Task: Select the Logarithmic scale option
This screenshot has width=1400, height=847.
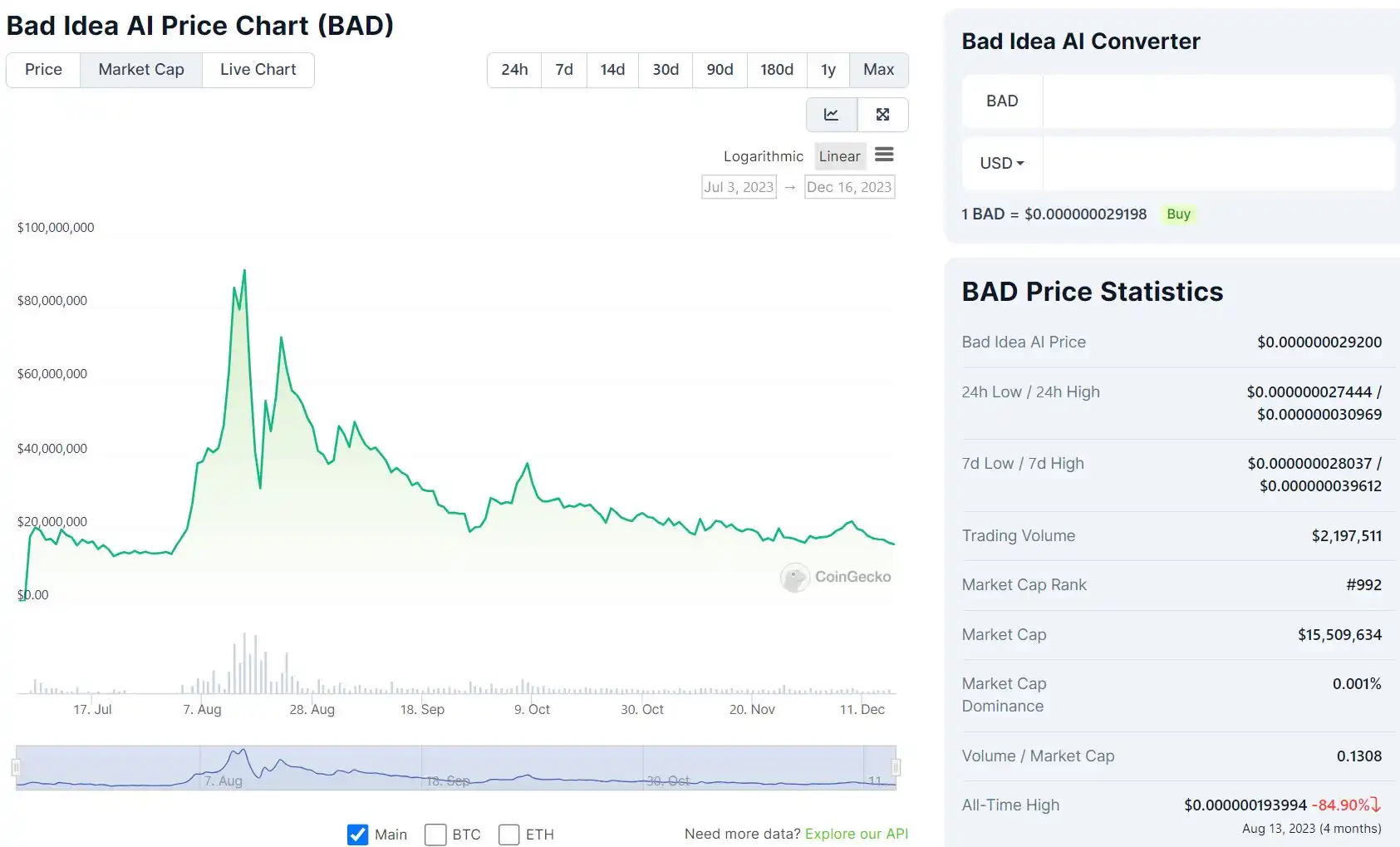Action: coord(763,156)
